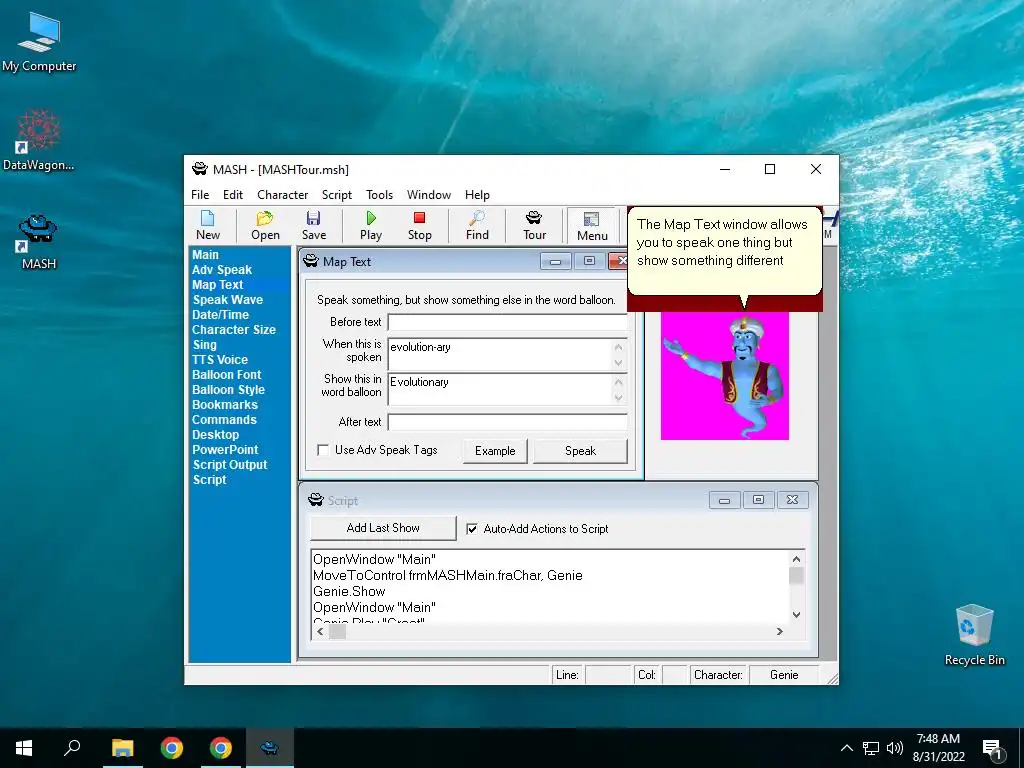Select the MASH desktop shortcut

pos(39,242)
